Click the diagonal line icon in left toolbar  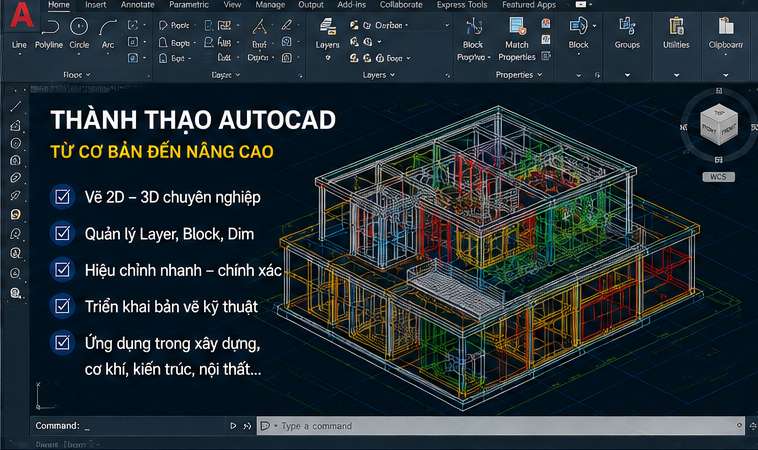[x=15, y=107]
